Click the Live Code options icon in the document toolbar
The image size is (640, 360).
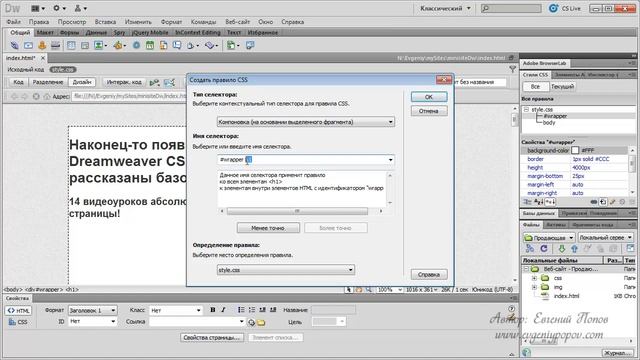[155, 82]
